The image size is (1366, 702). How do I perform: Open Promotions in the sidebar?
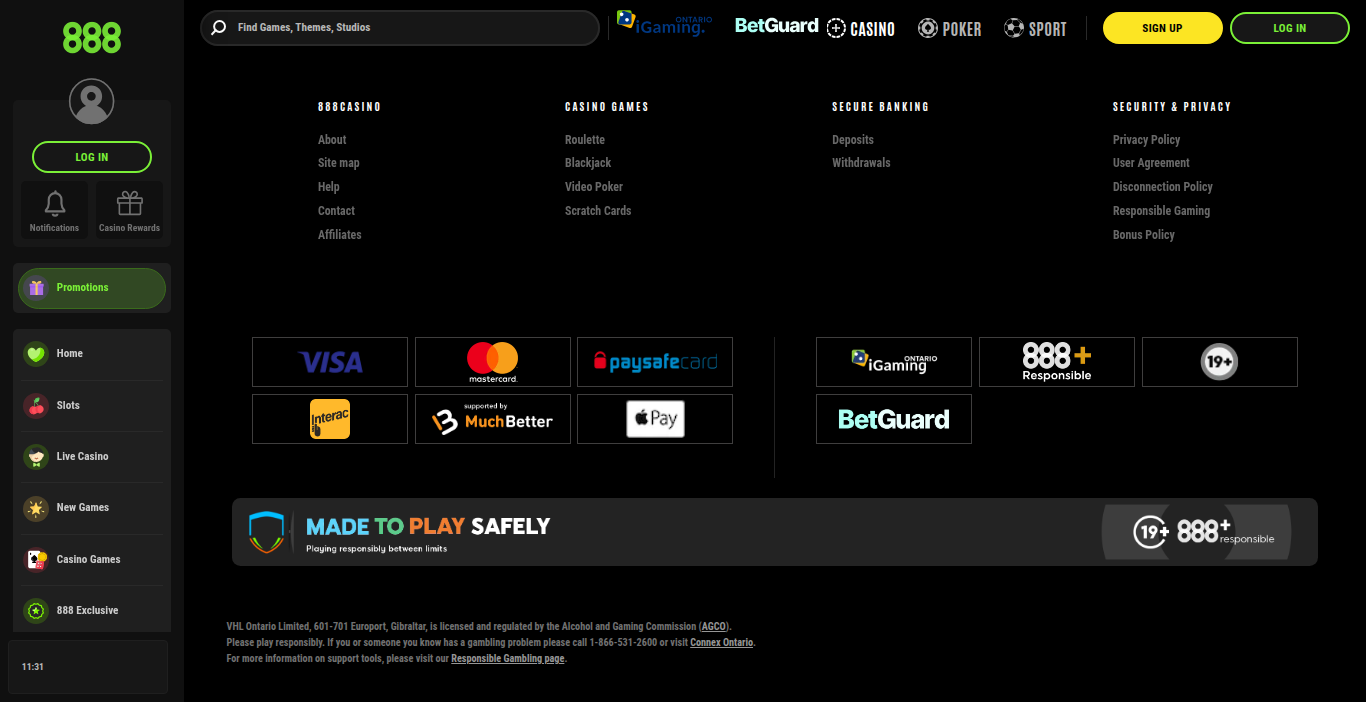(92, 288)
